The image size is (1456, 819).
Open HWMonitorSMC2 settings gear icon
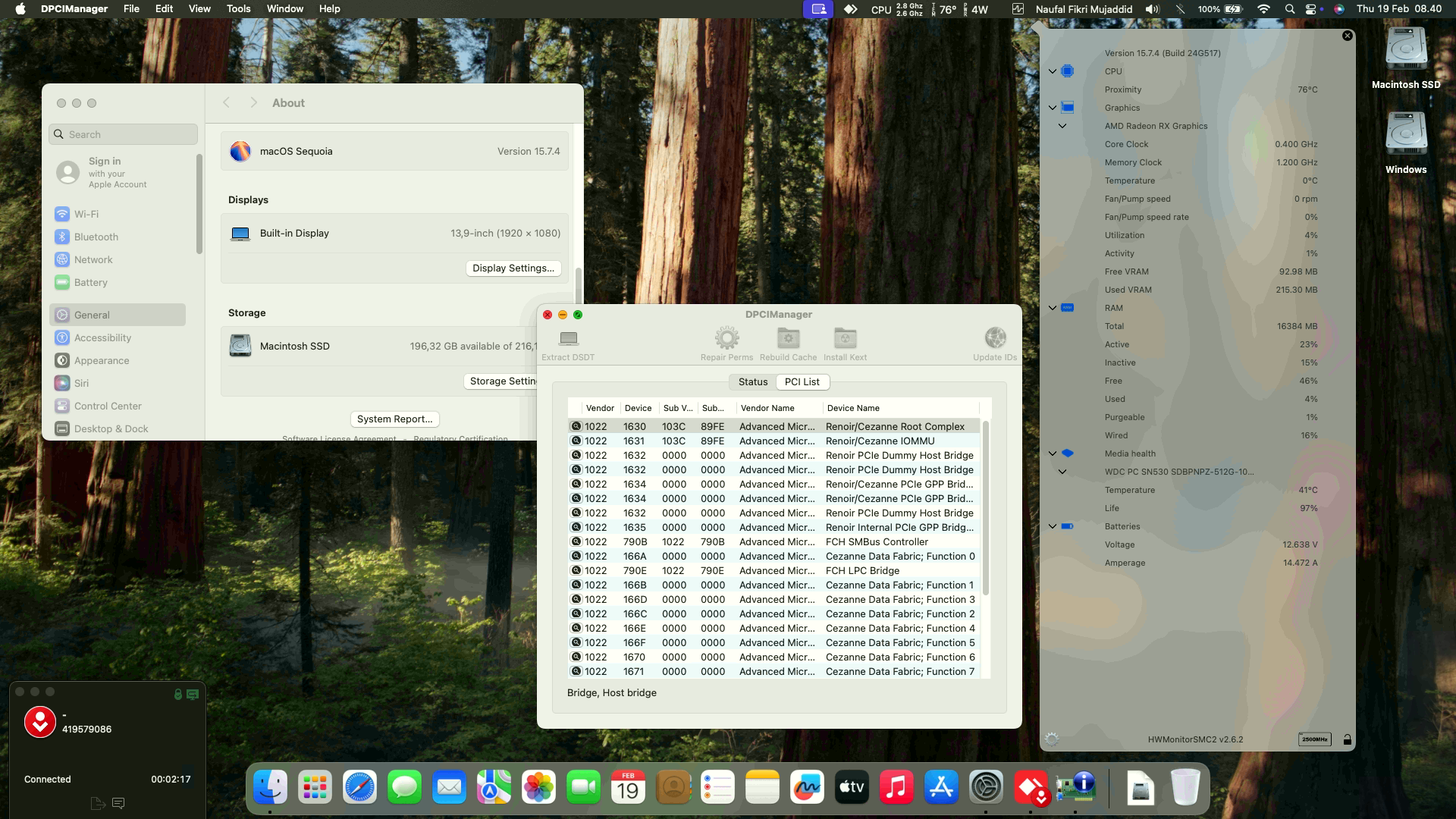[x=1052, y=739]
